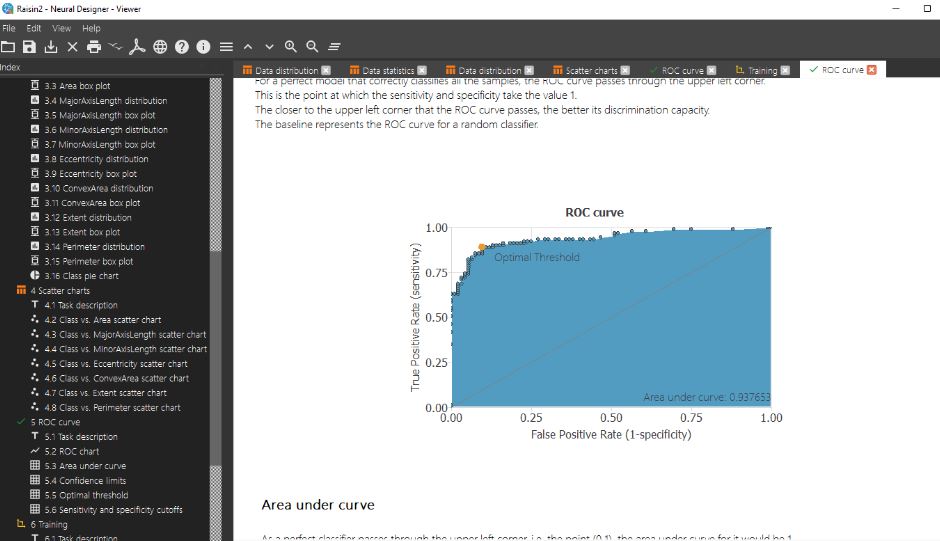Click the download/export arrow icon in toolbar
Screen dimensions: 940x541
pos(51,46)
